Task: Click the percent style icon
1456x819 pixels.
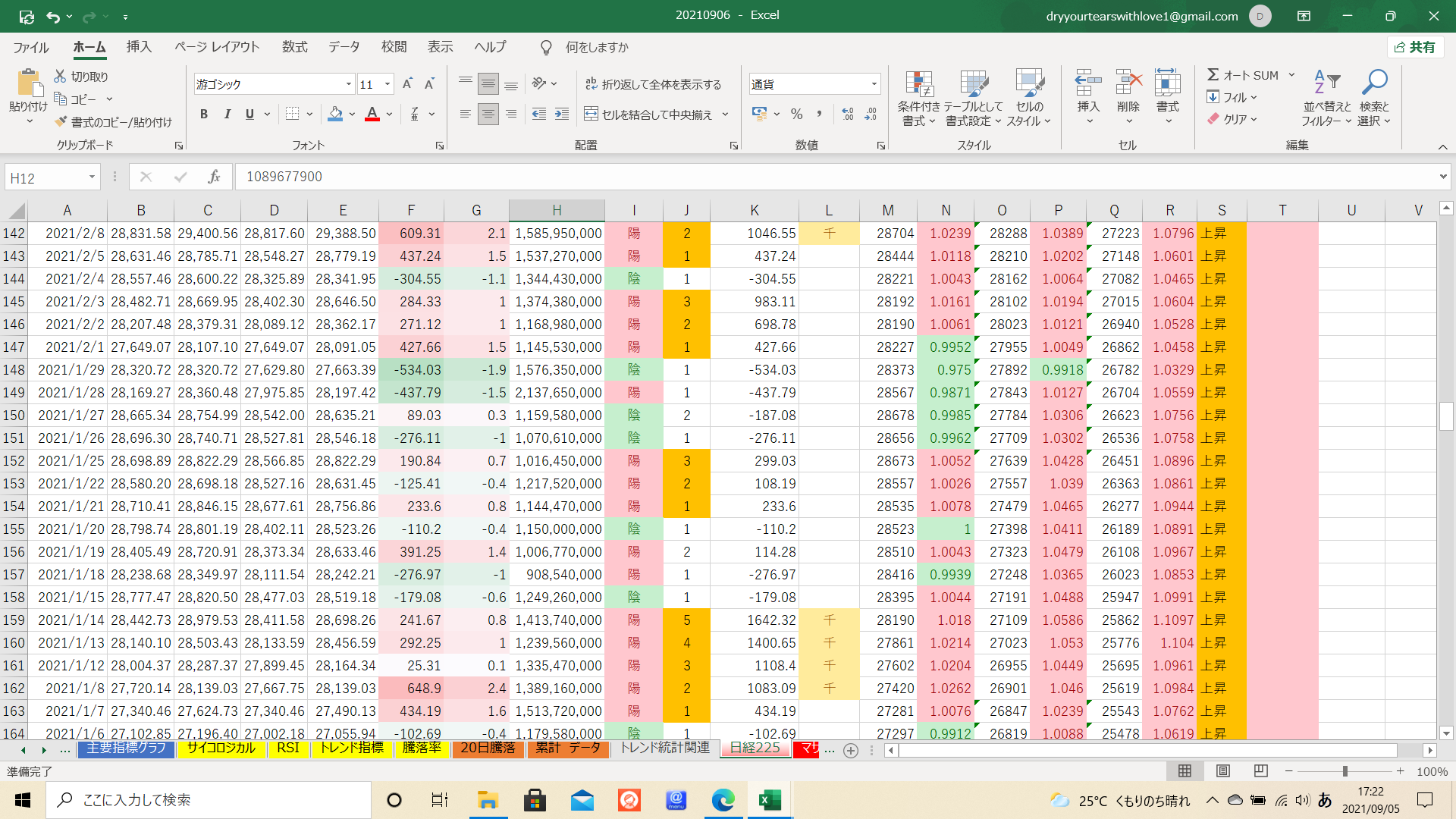Action: [796, 115]
